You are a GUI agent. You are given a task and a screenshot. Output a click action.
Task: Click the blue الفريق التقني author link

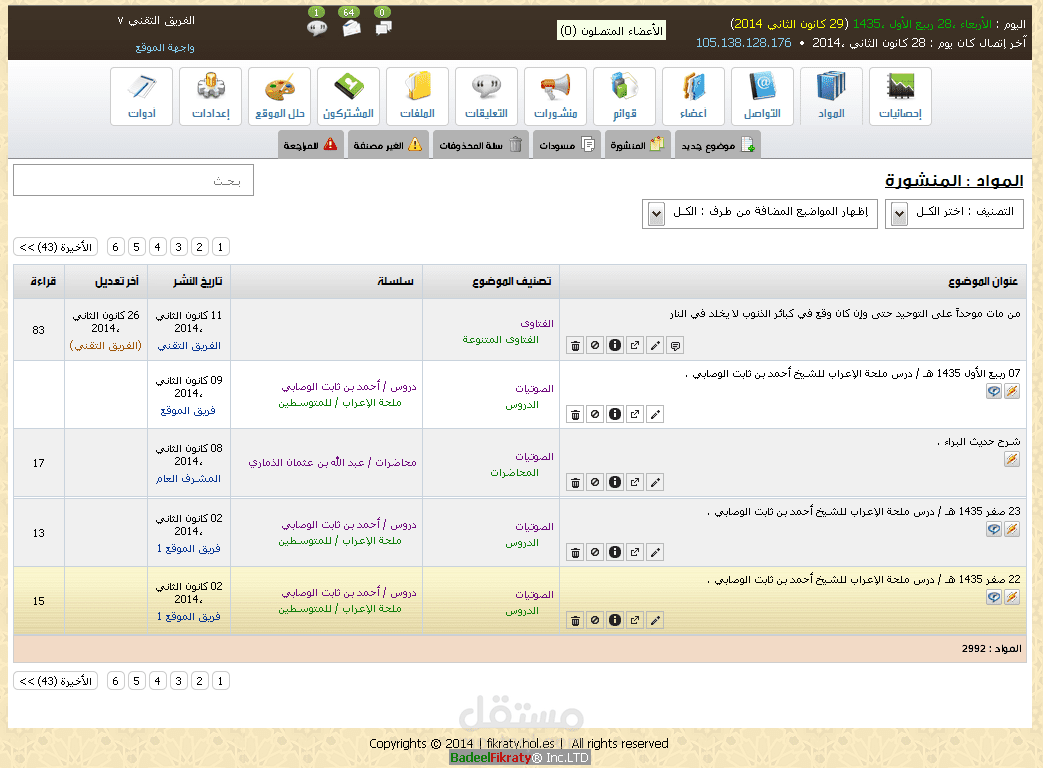[189, 346]
